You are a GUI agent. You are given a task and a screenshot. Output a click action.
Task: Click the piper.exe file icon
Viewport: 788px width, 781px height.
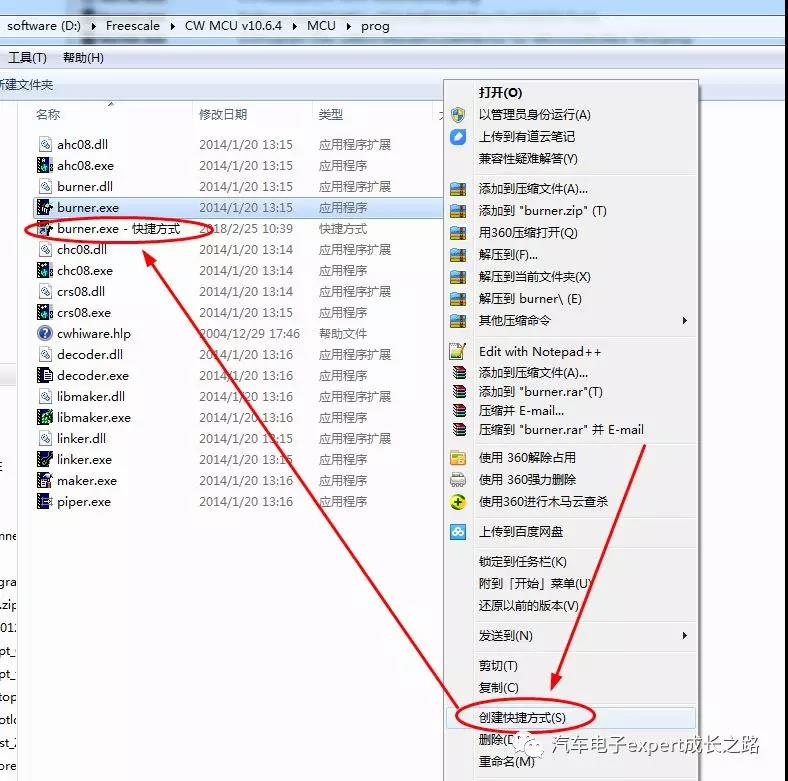coord(44,502)
